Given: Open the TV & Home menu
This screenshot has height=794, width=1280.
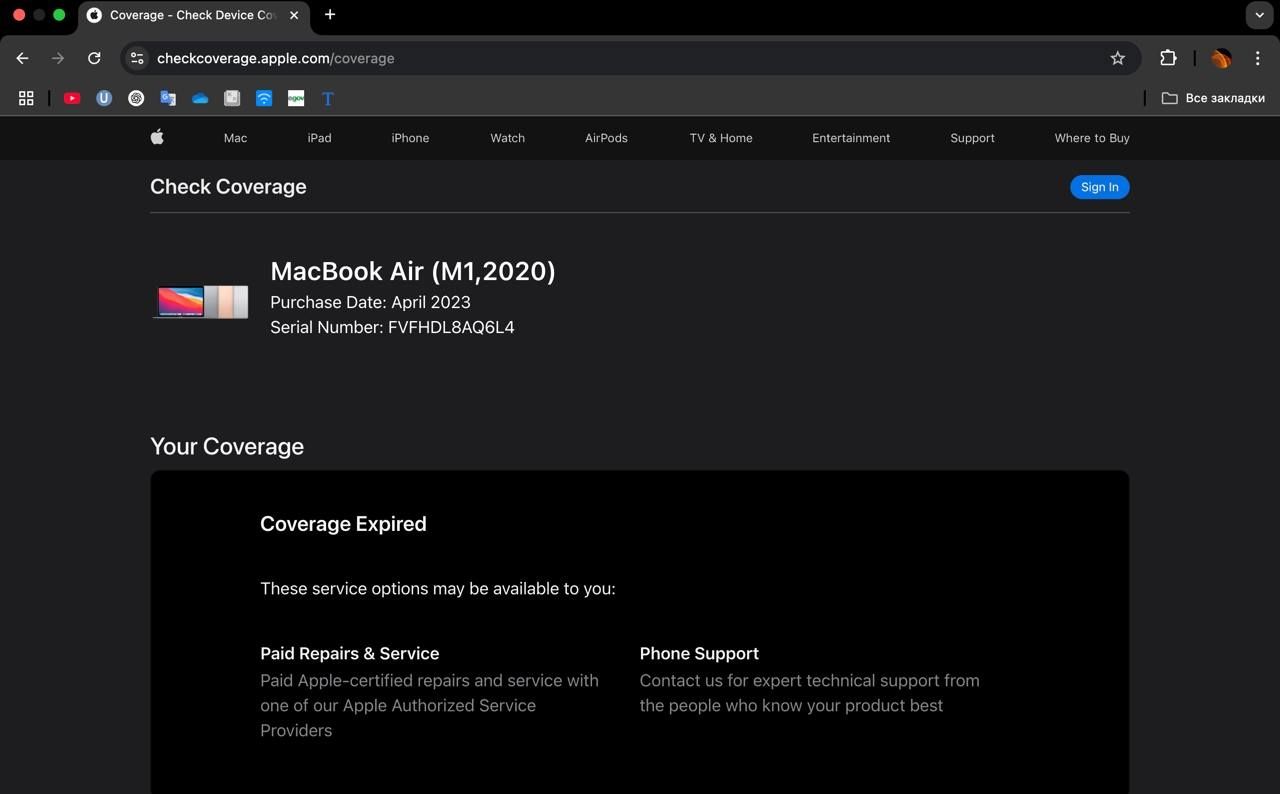Looking at the screenshot, I should coord(721,138).
